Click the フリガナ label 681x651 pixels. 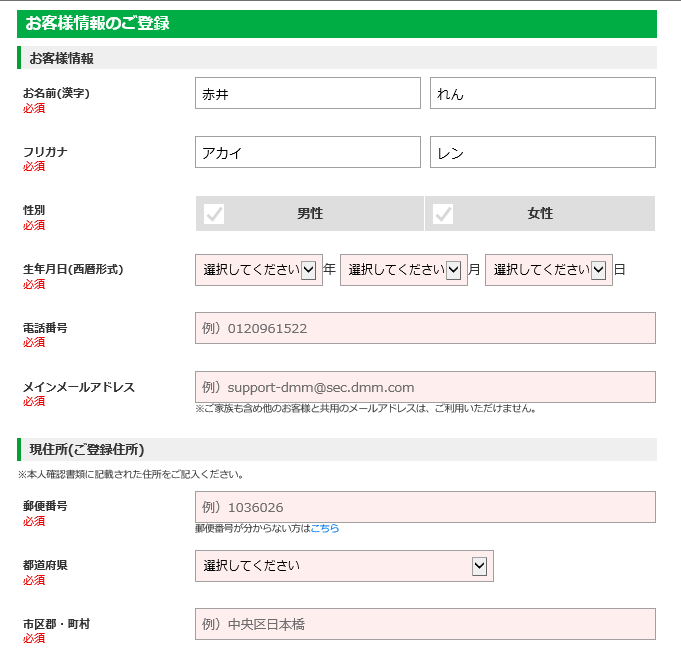45,152
